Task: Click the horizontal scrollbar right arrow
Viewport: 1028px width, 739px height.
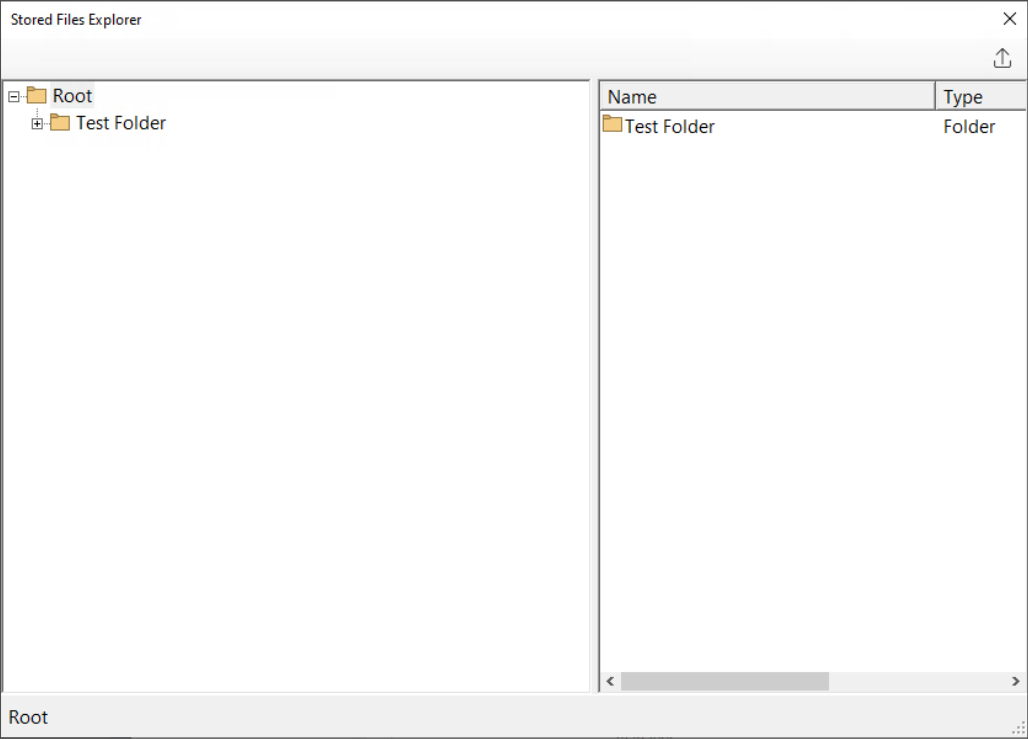Action: click(1016, 681)
